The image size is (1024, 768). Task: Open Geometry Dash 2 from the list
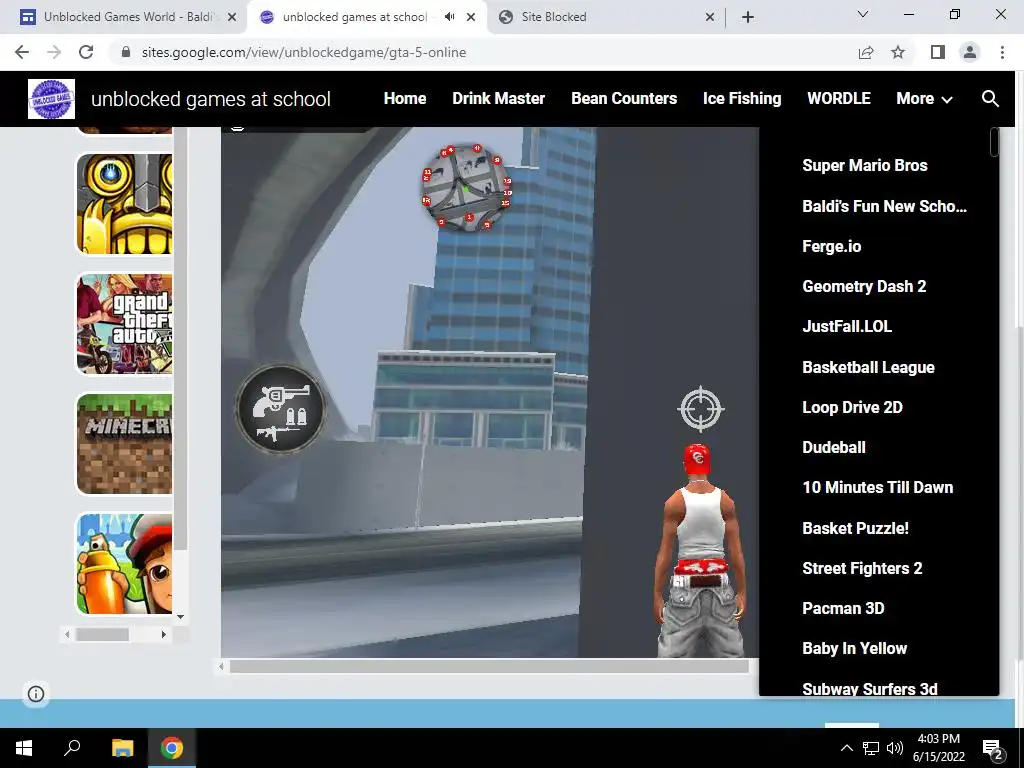pos(864,286)
